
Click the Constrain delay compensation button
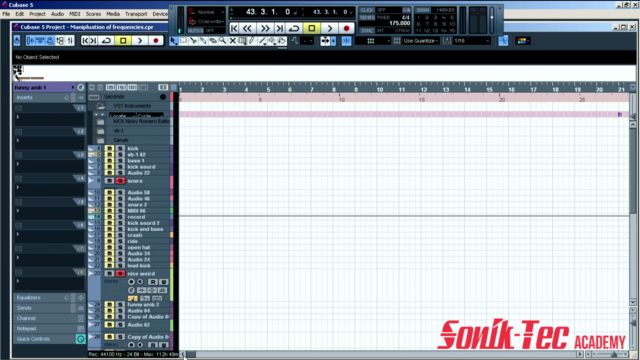[17, 40]
